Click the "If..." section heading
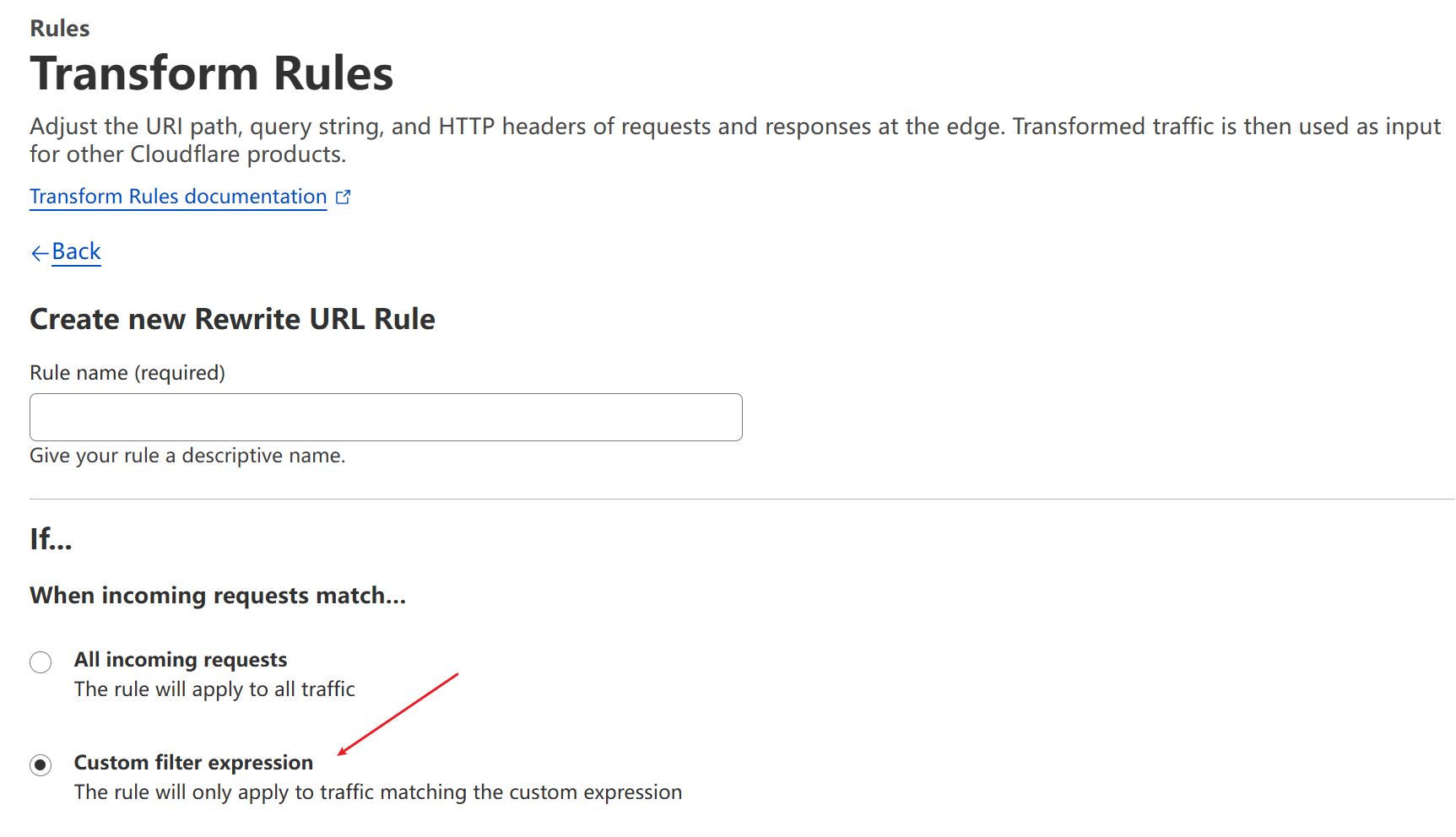Viewport: 1456px width, 837px height. (x=51, y=539)
